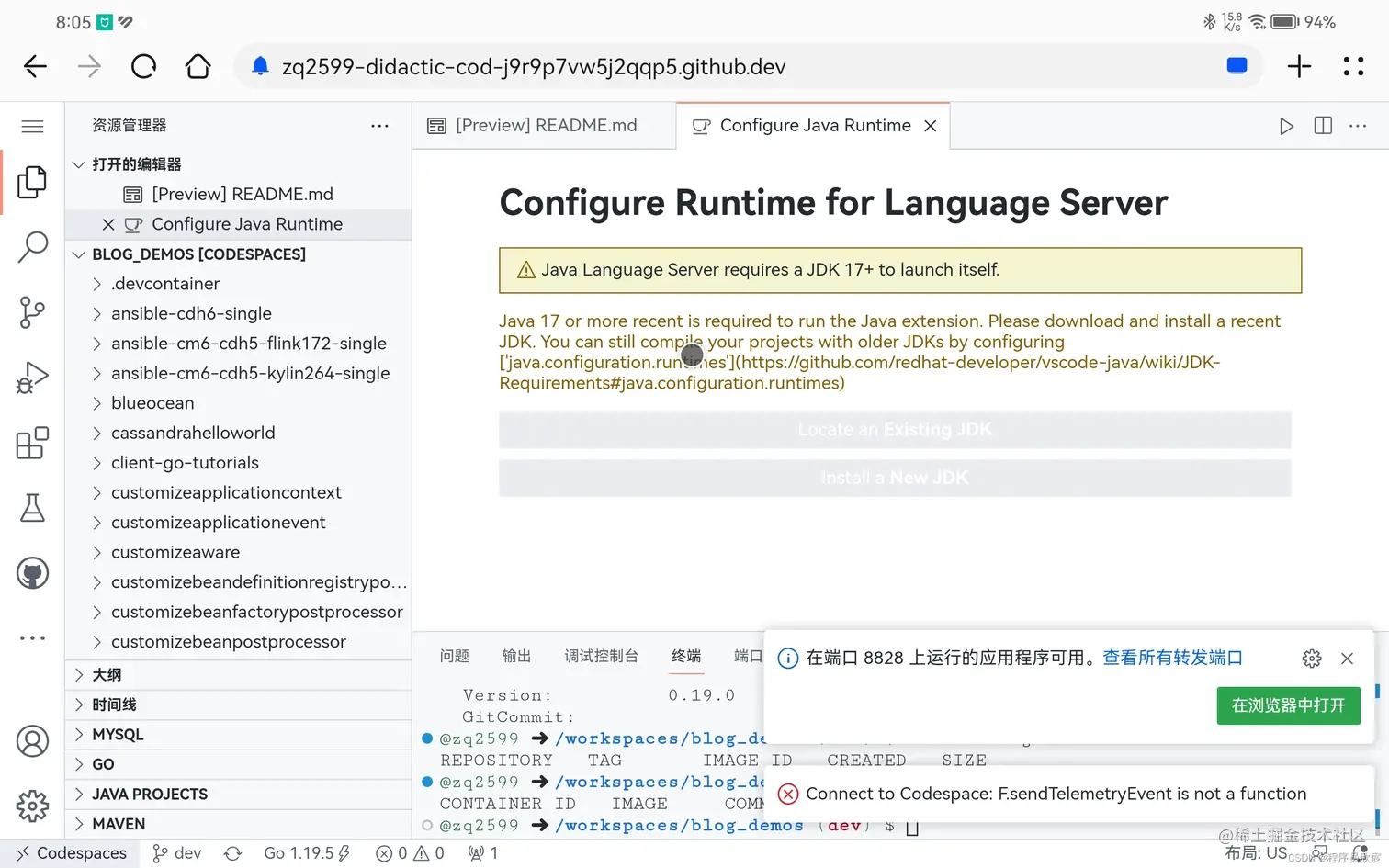Open the Accounts menu
Viewport: 1389px width, 868px height.
(32, 741)
